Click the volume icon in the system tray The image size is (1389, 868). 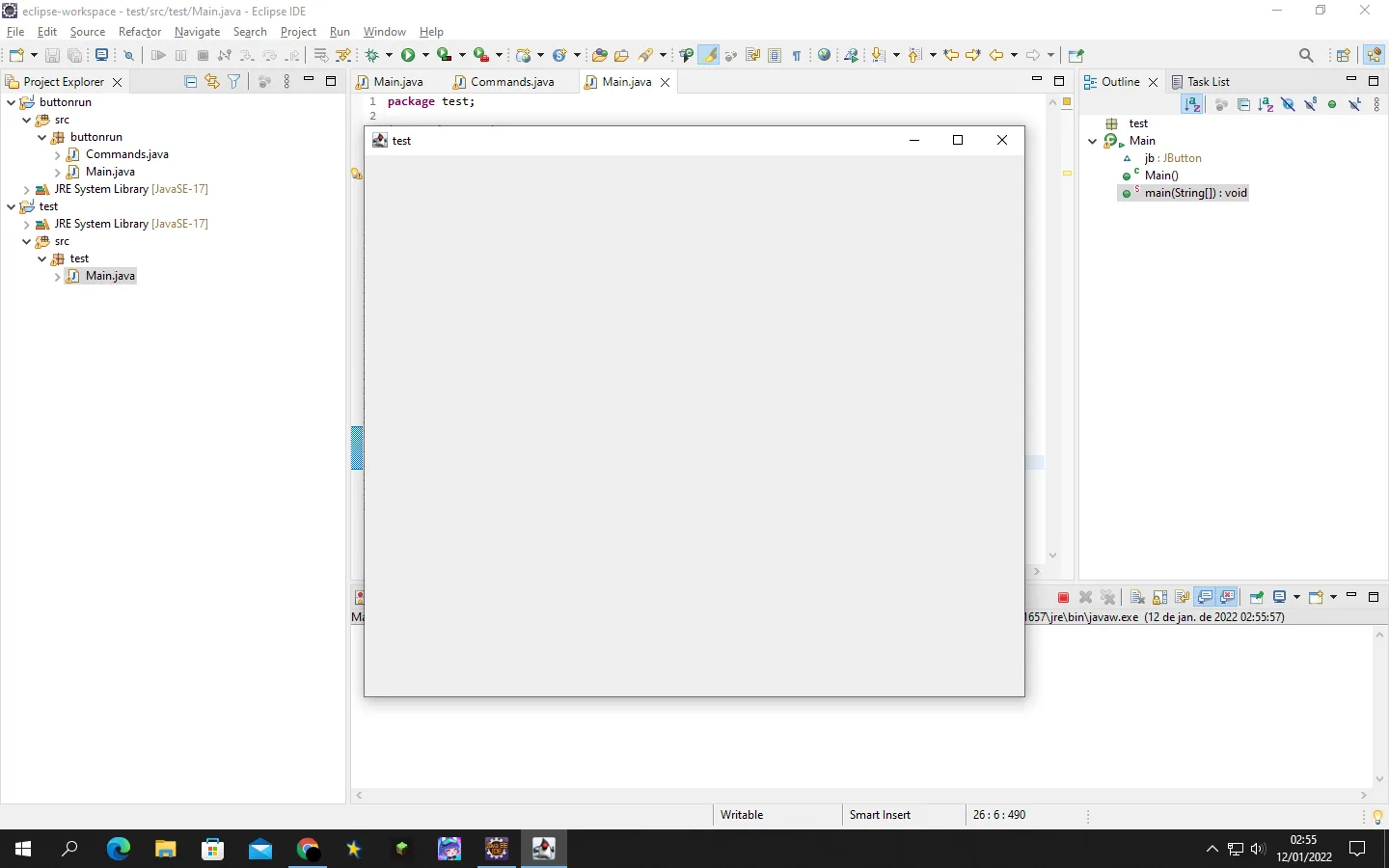point(1258,849)
